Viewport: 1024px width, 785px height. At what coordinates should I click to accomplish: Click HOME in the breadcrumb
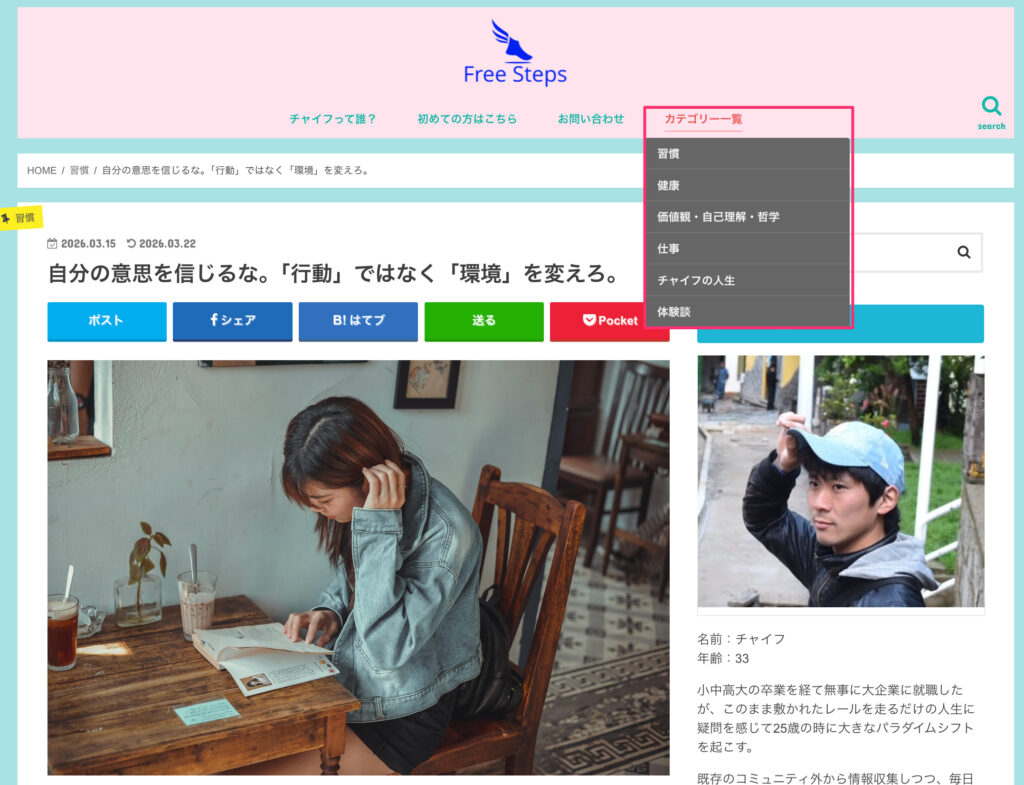42,171
